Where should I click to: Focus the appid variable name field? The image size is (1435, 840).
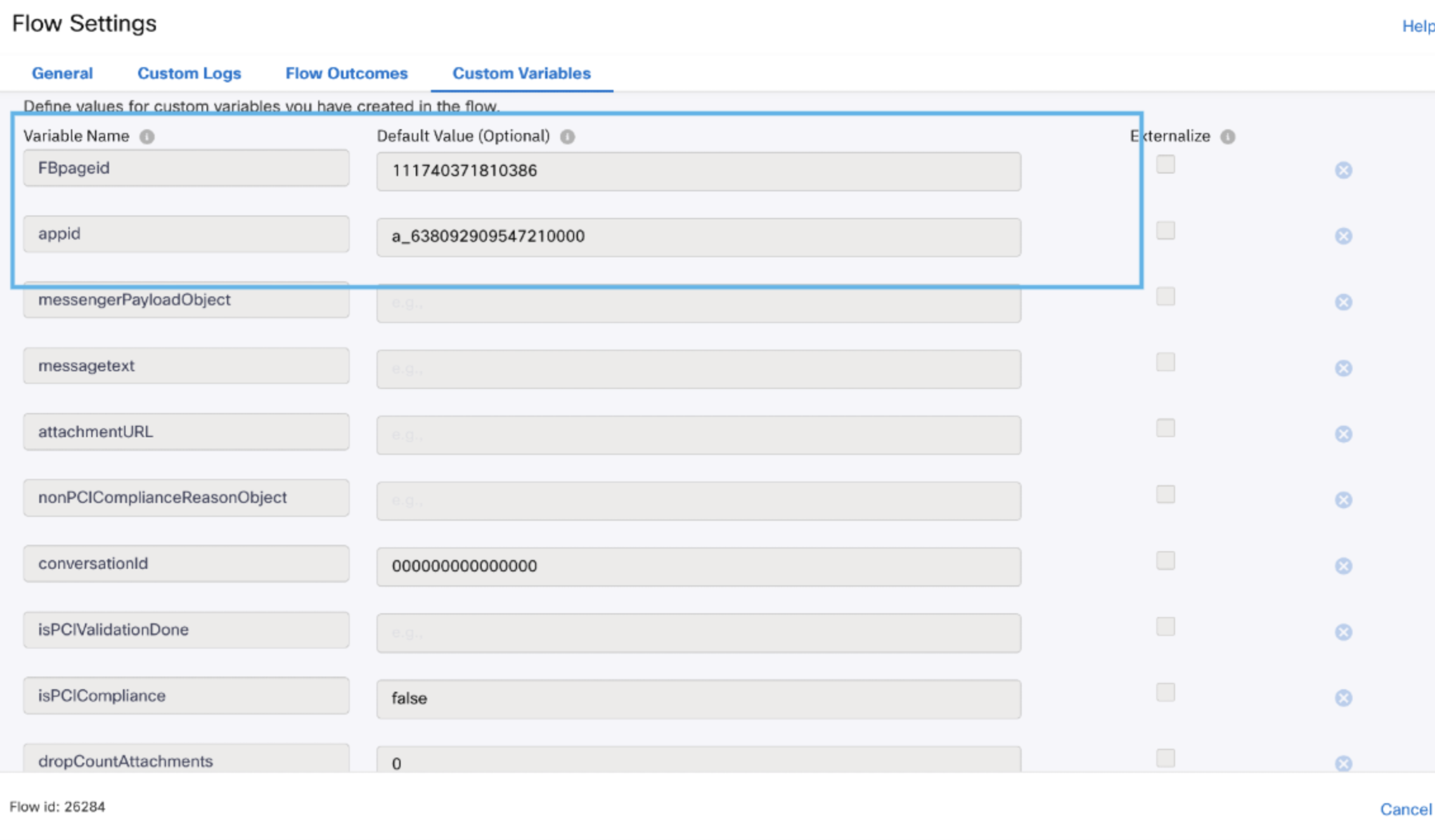(x=186, y=234)
